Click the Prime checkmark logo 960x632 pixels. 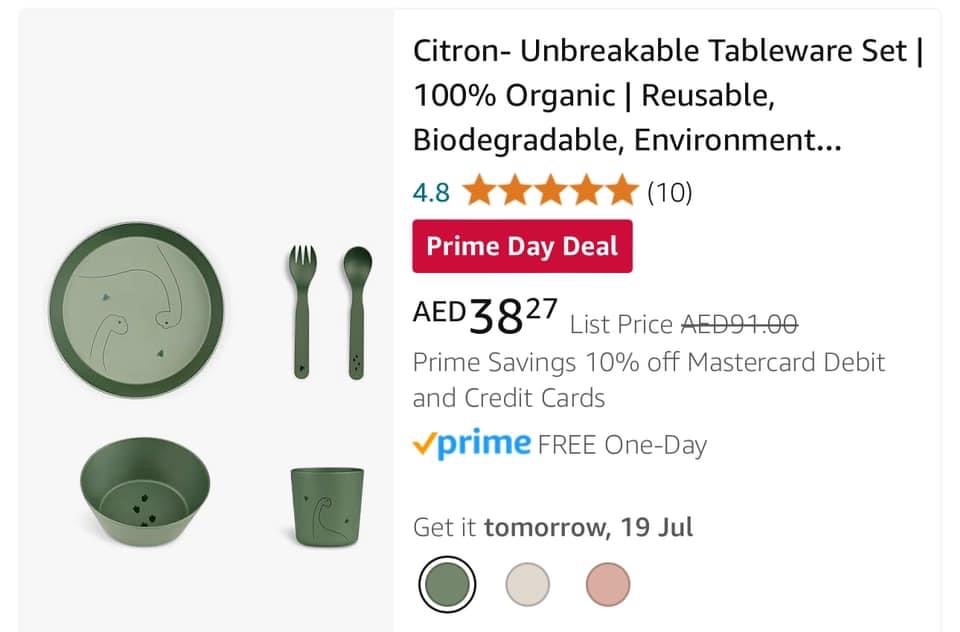[472, 444]
